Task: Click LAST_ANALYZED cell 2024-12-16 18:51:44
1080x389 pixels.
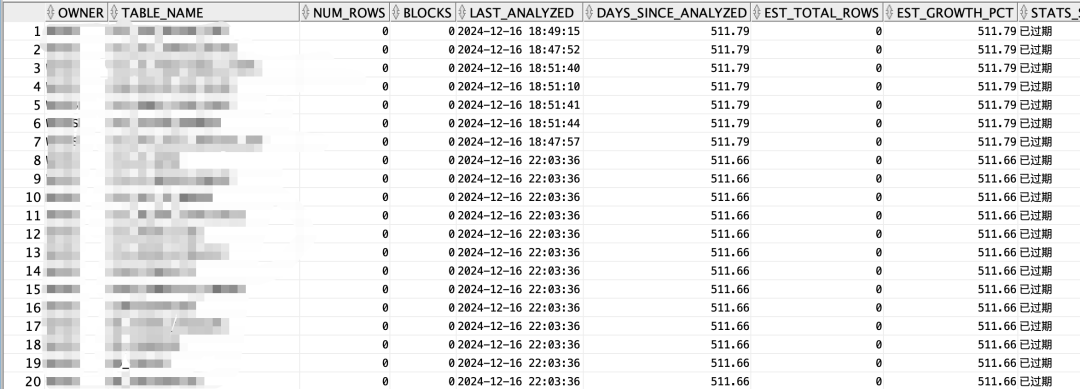Action: click(x=519, y=123)
